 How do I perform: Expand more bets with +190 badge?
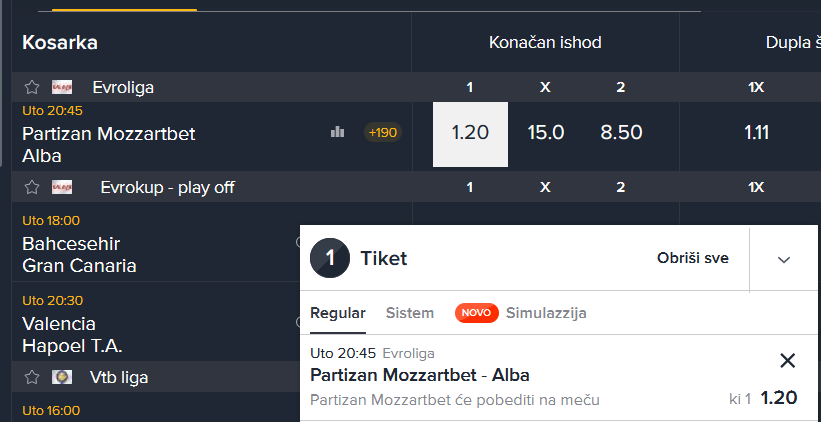pyautogui.click(x=383, y=132)
